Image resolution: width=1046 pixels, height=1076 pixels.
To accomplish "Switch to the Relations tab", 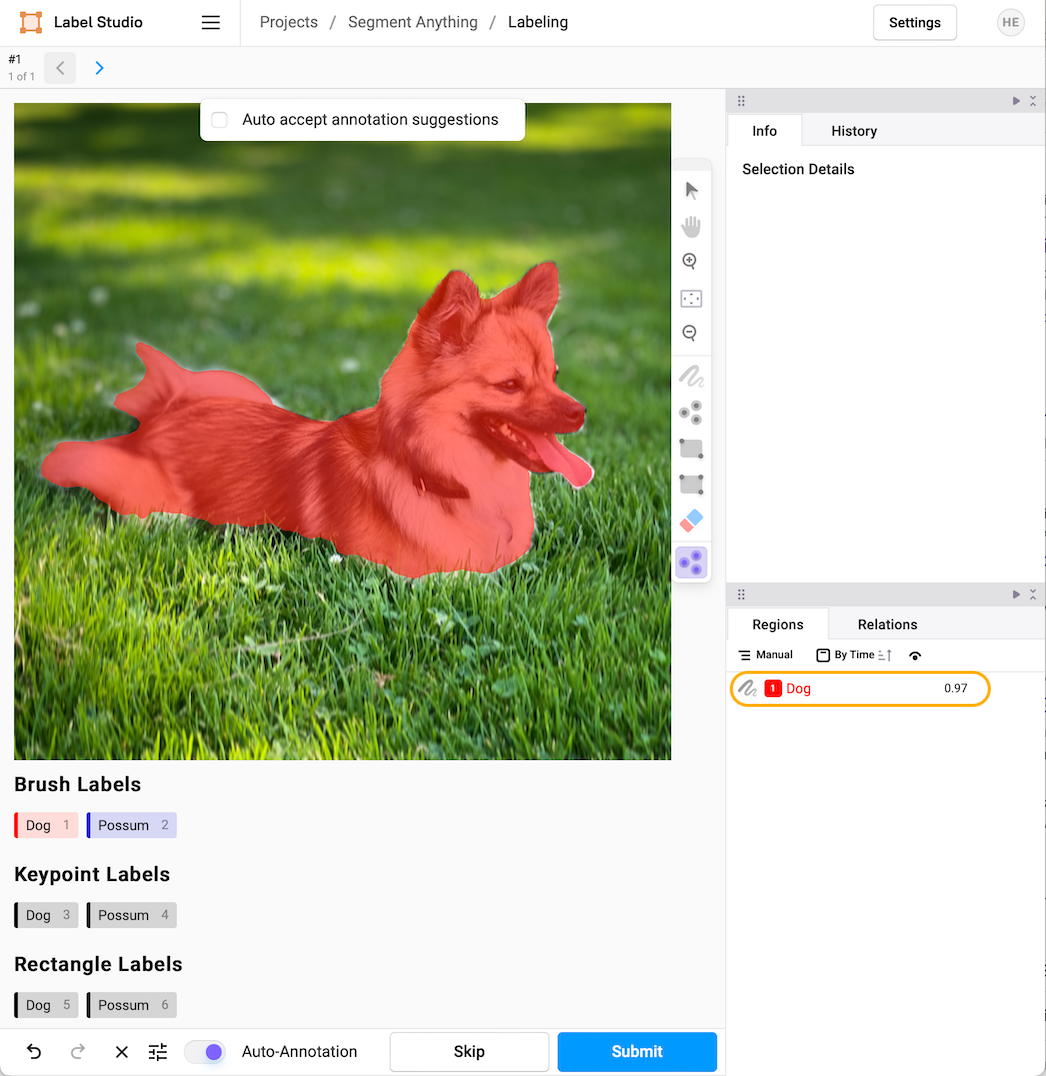I will tap(887, 625).
